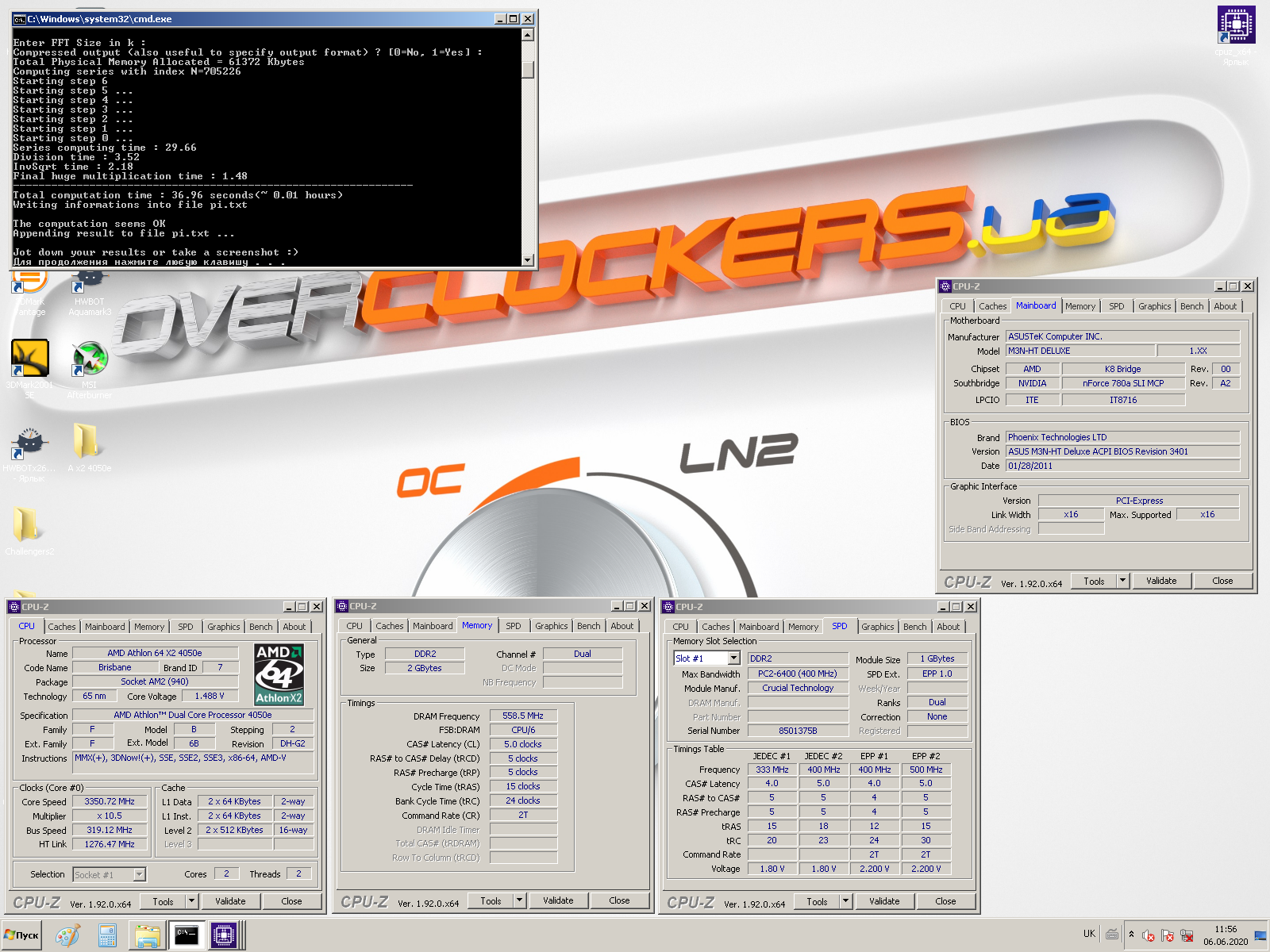Screen dimensions: 1270x952
Task: Open About tab in the CPU-Z SPD window
Action: (948, 627)
